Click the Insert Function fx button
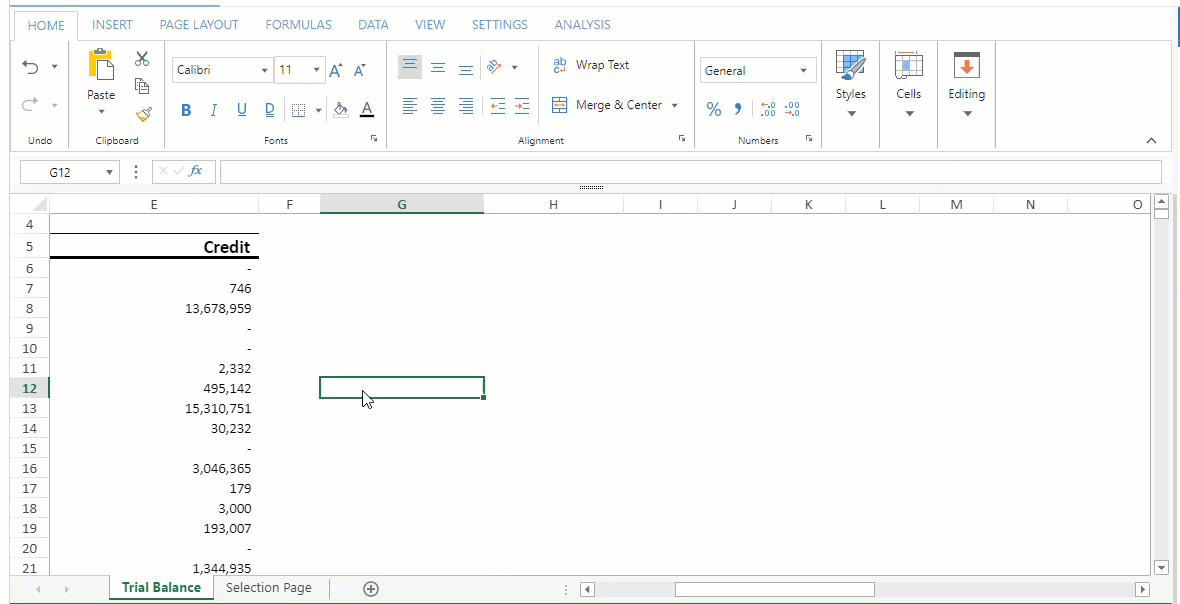The image size is (1180, 604). (196, 171)
